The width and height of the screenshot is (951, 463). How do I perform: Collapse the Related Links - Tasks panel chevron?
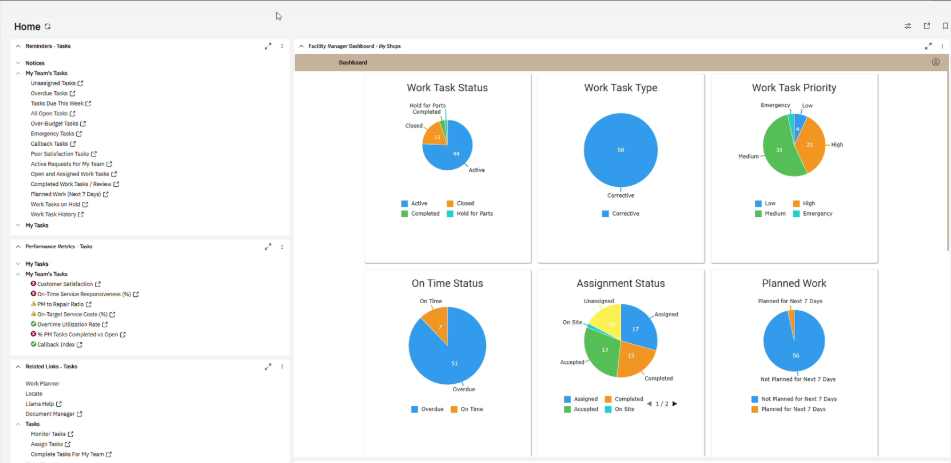tap(18, 367)
